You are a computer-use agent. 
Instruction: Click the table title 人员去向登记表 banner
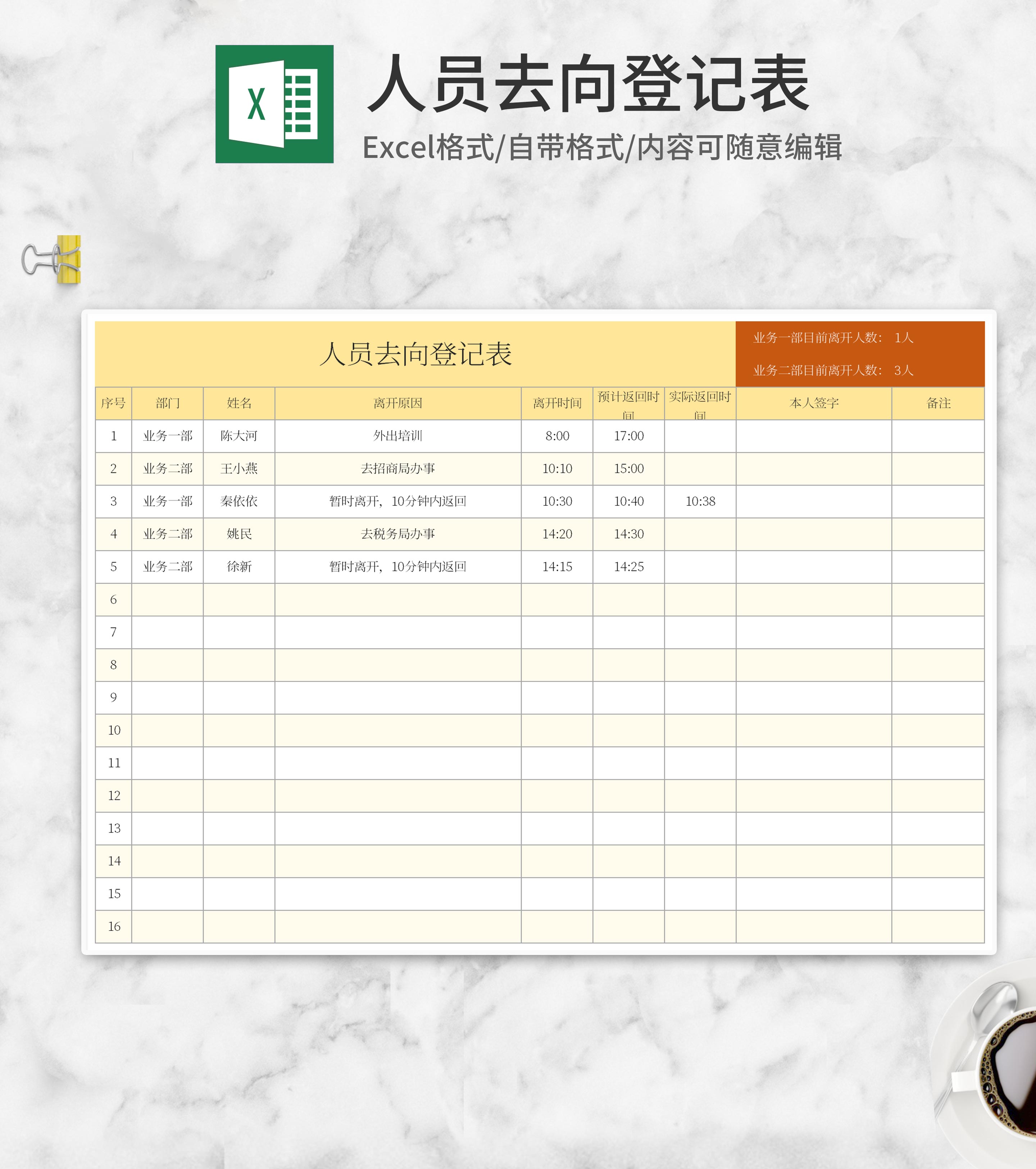tap(415, 354)
